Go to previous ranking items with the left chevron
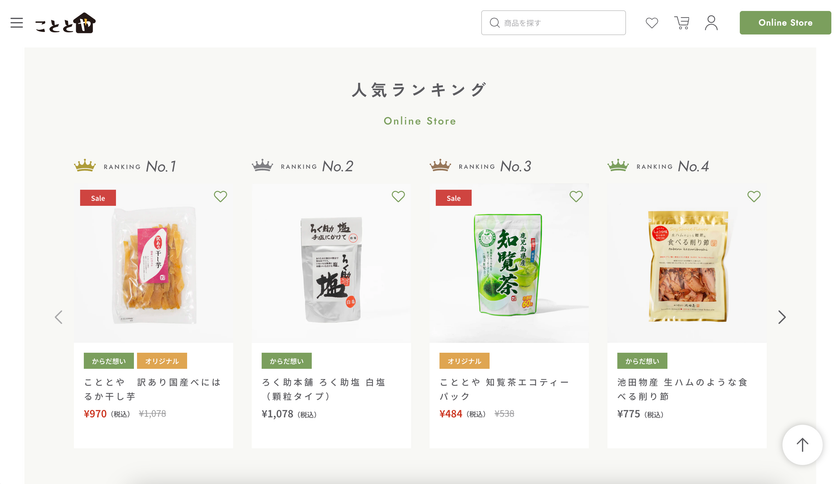The image size is (840, 484). (x=58, y=317)
